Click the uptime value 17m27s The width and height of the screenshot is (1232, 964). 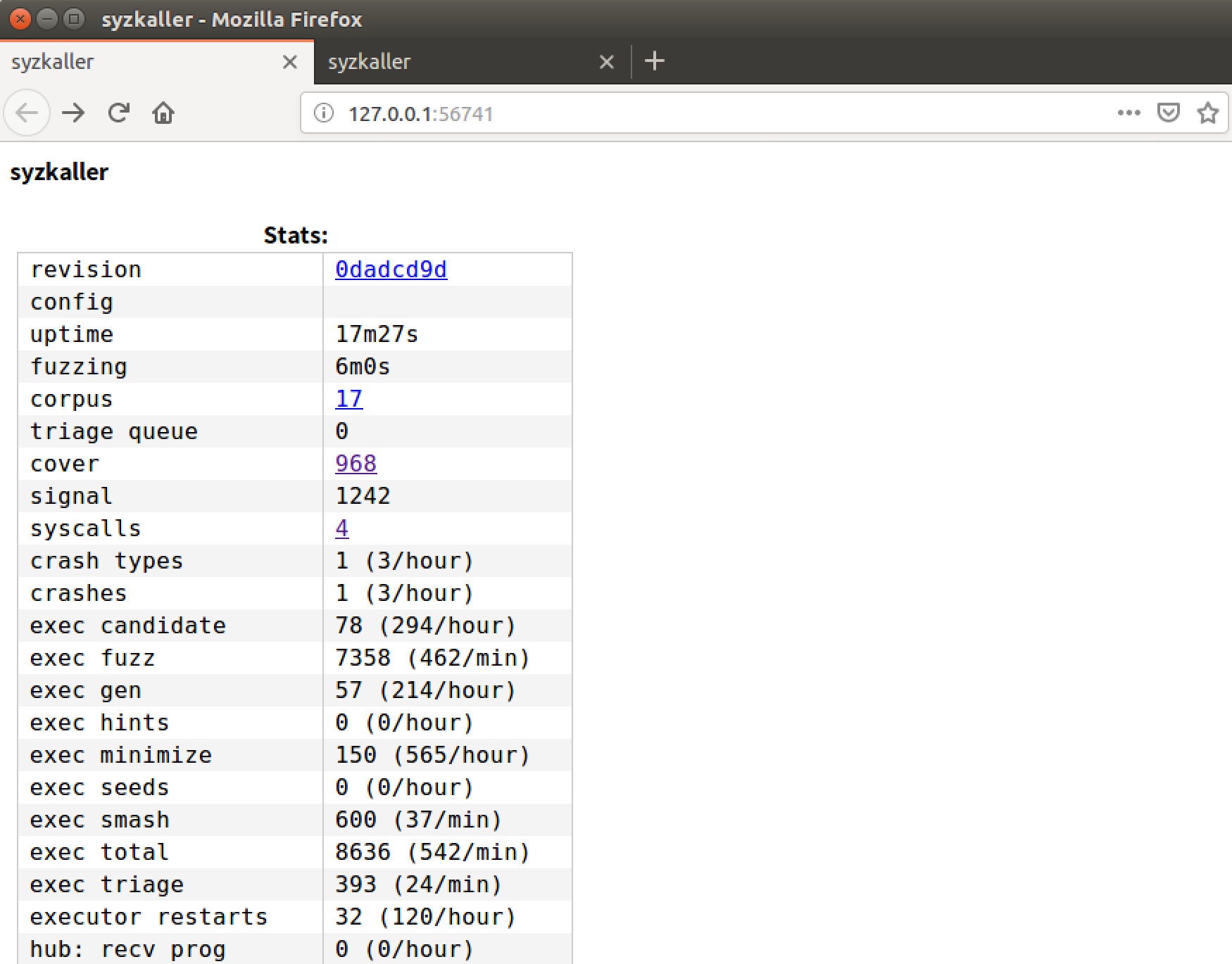pos(377,334)
